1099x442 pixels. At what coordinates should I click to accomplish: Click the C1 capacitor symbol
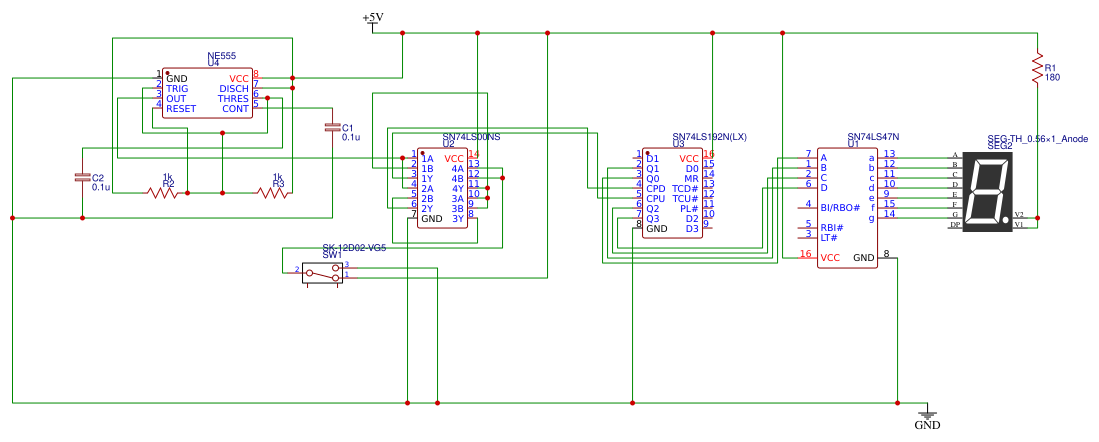[332, 127]
